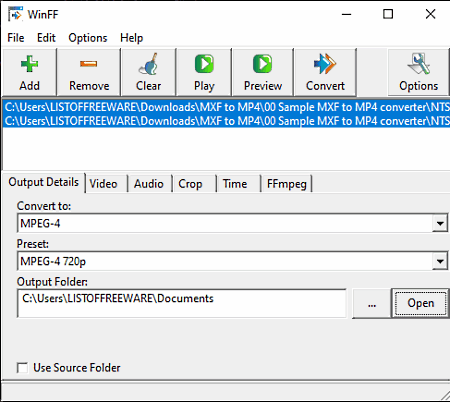
Task: Click the Output Folder path field
Action: pos(182,303)
